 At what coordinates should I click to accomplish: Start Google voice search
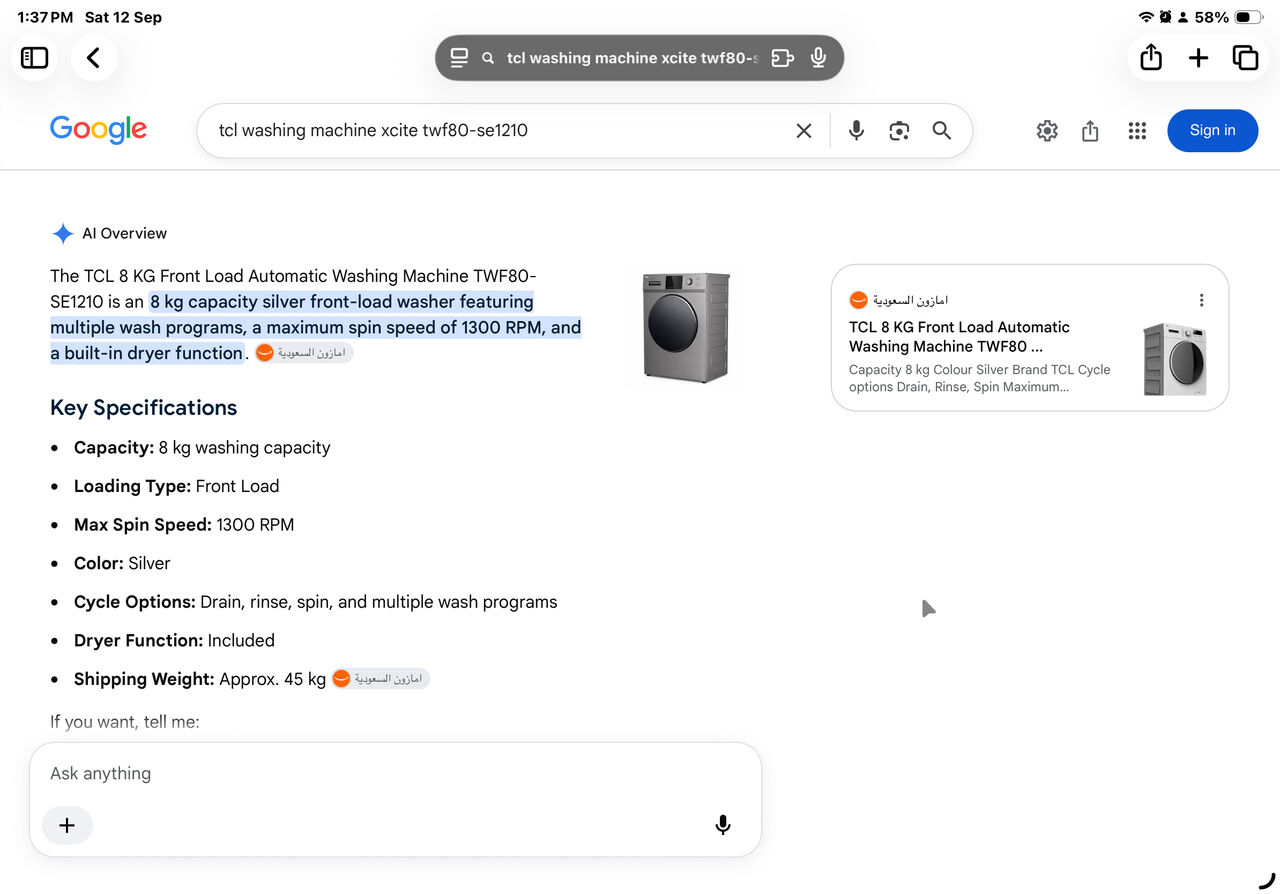pyautogui.click(x=856, y=131)
